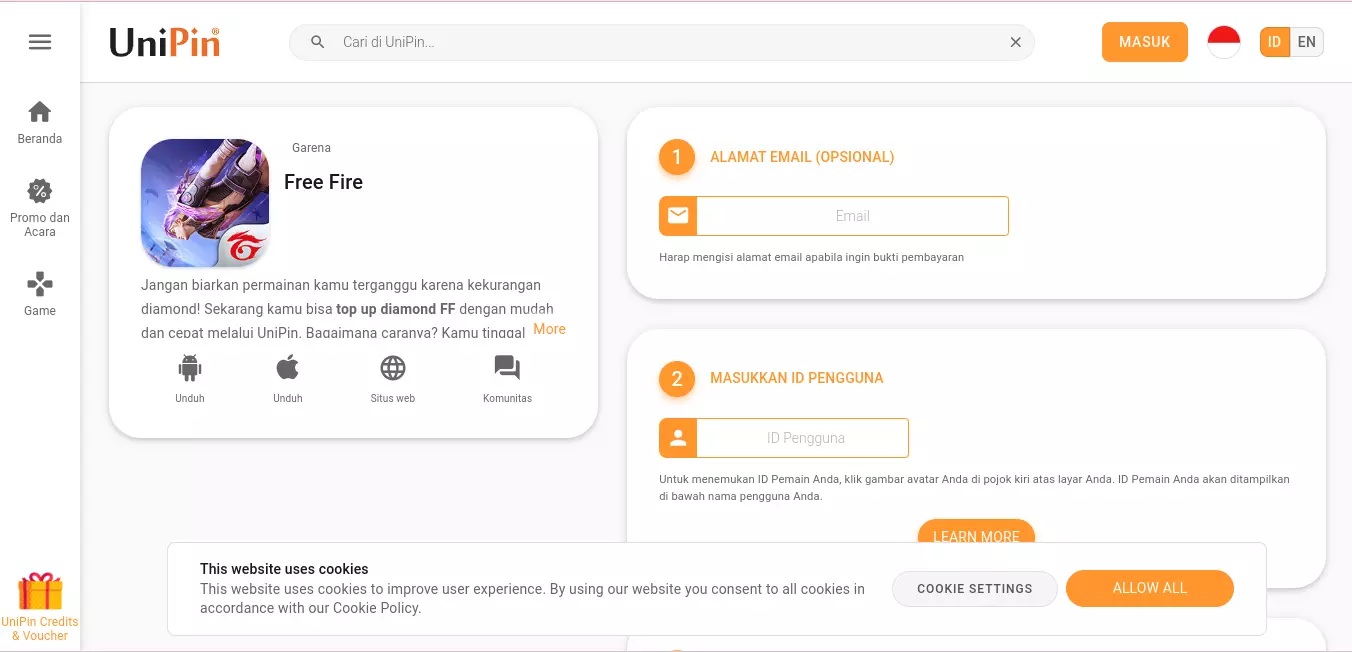1352x652 pixels.
Task: Open the hamburger menu
Action: 40,42
